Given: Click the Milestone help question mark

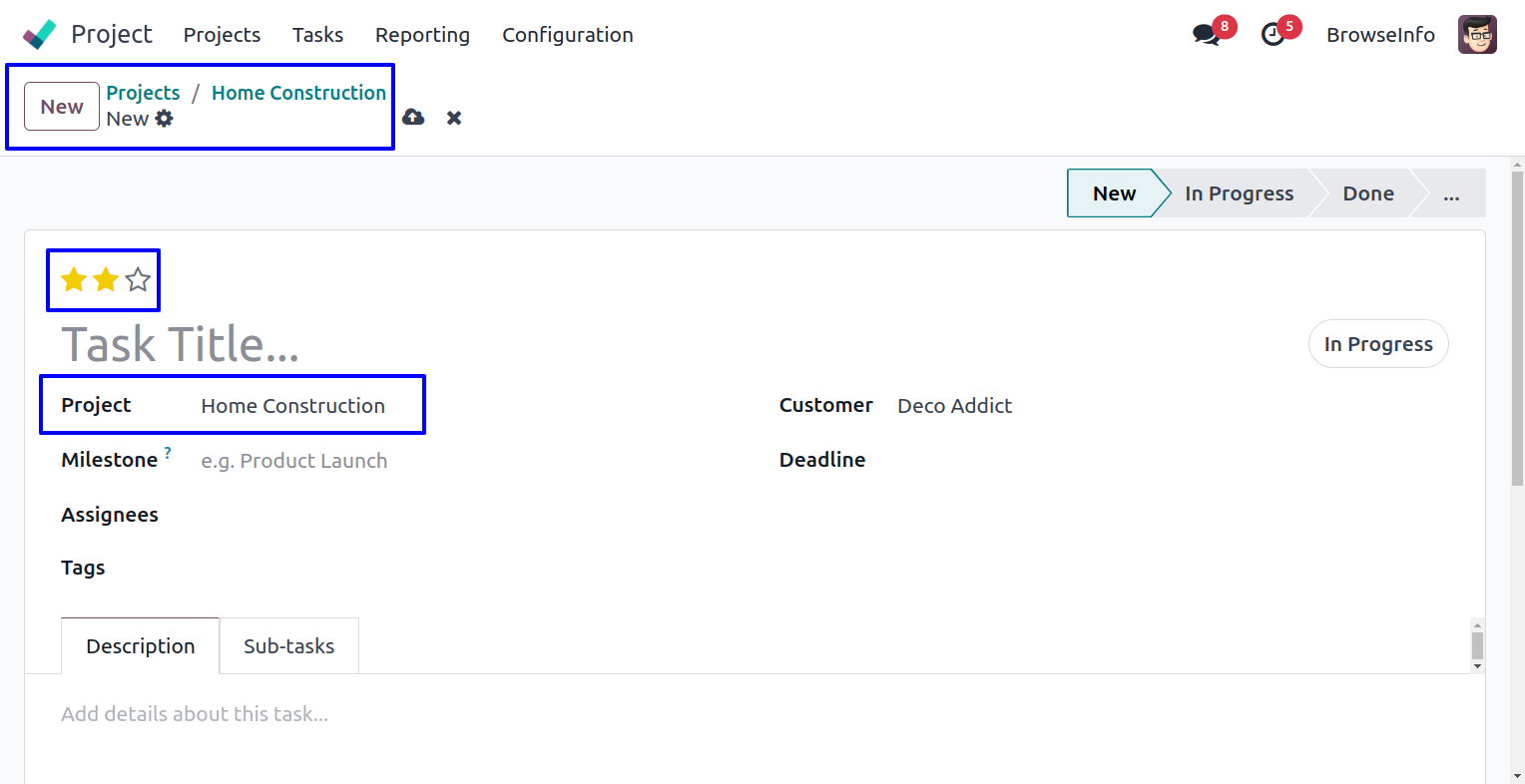Looking at the screenshot, I should 168,453.
